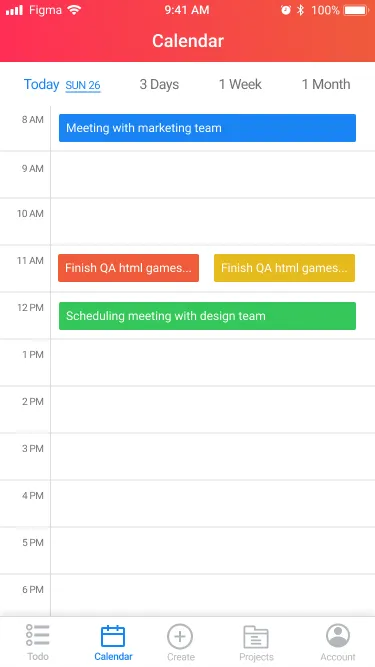Tap the alarm clock status icon
Image resolution: width=375 pixels, height=667 pixels.
[x=286, y=10]
